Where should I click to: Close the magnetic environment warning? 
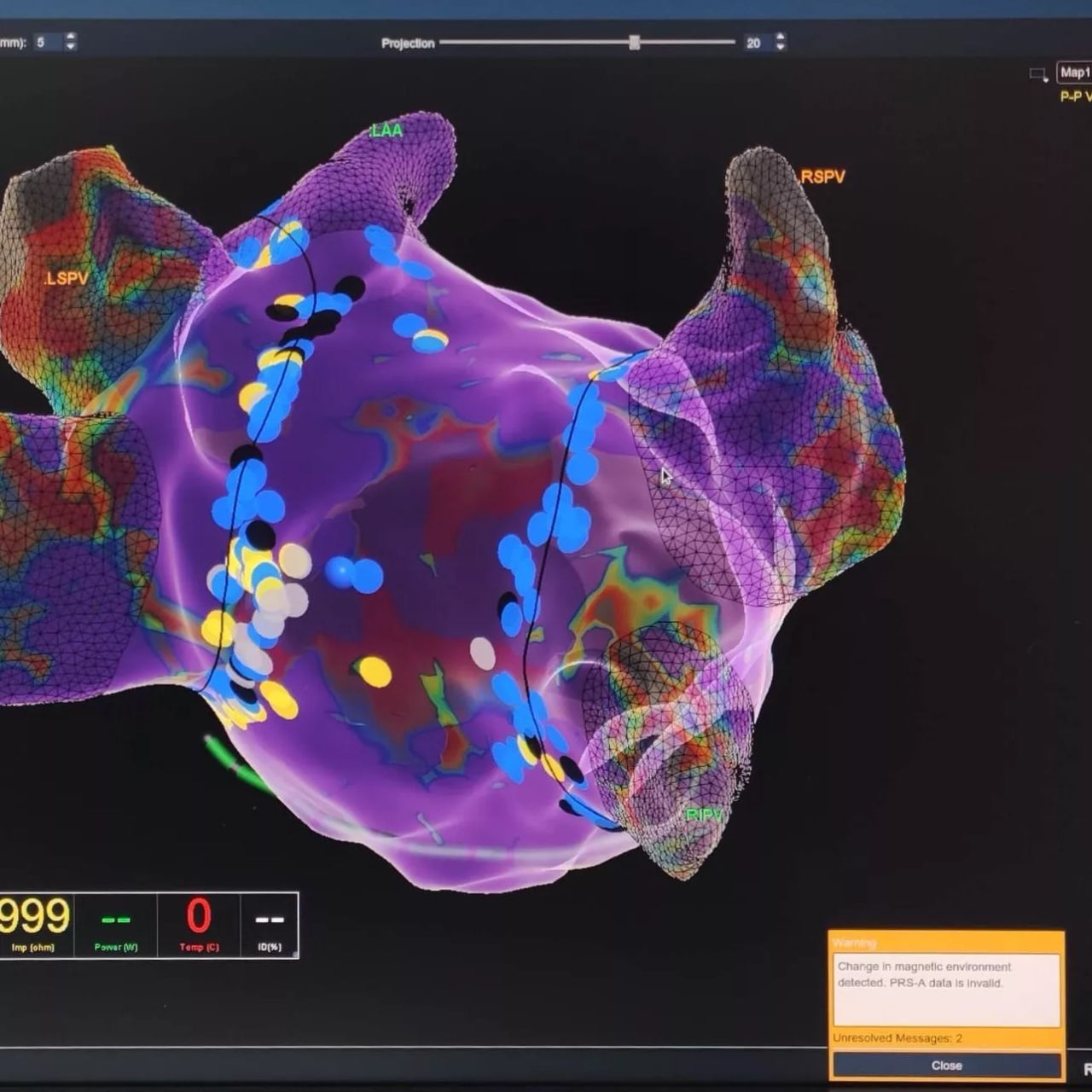coord(946,1066)
